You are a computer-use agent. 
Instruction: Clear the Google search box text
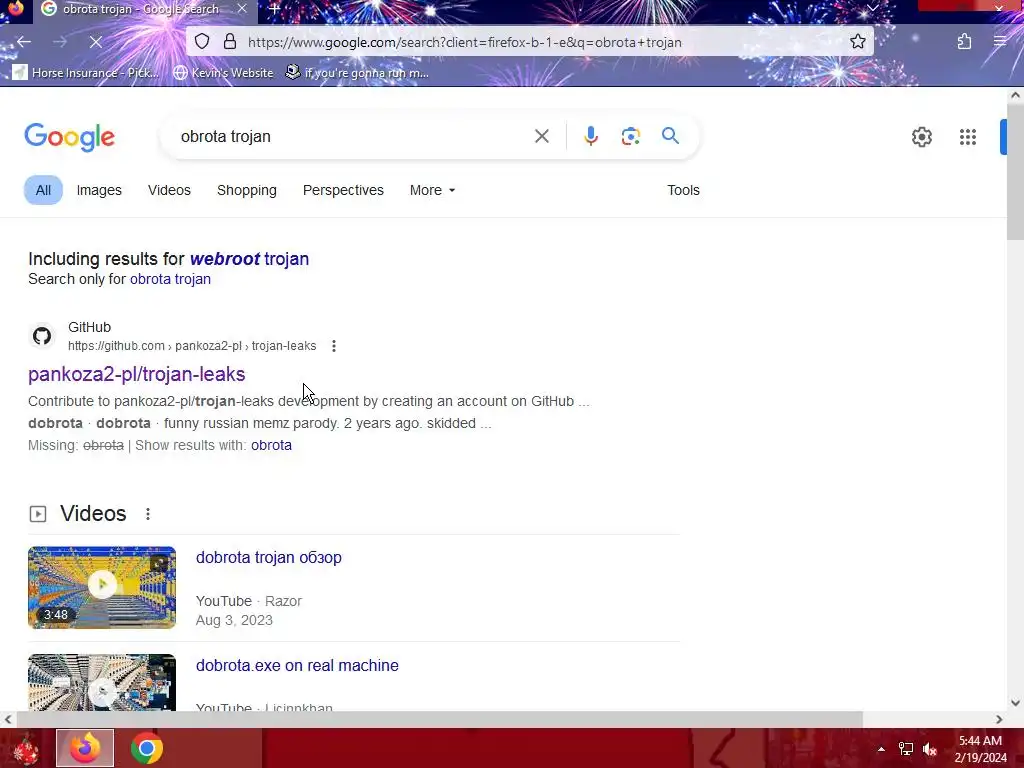coord(541,136)
